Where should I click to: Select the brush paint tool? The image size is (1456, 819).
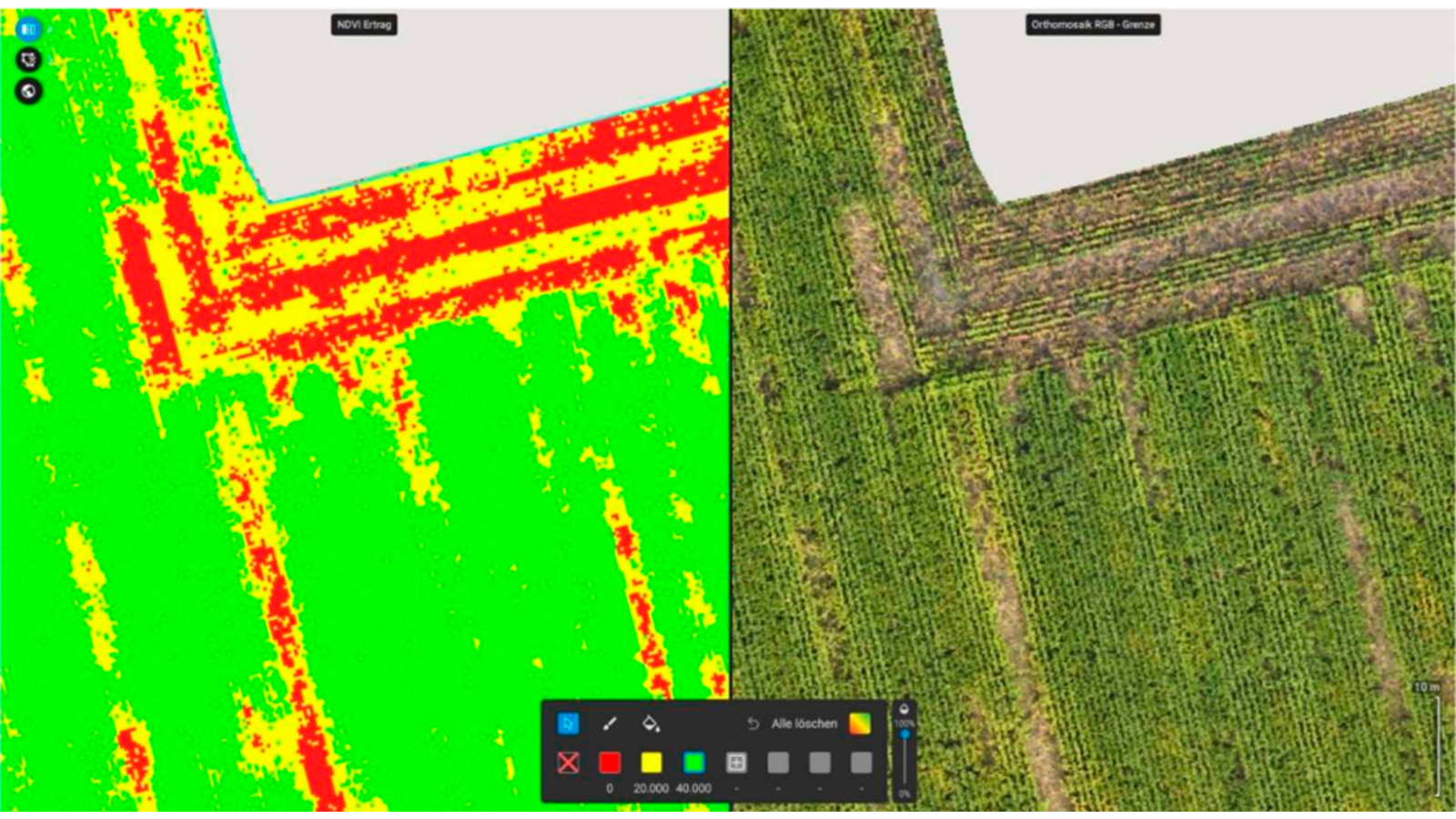tap(610, 723)
